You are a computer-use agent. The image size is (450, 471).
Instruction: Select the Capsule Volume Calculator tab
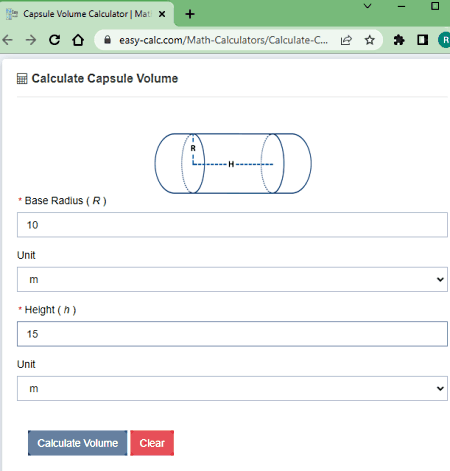pyautogui.click(x=87, y=14)
